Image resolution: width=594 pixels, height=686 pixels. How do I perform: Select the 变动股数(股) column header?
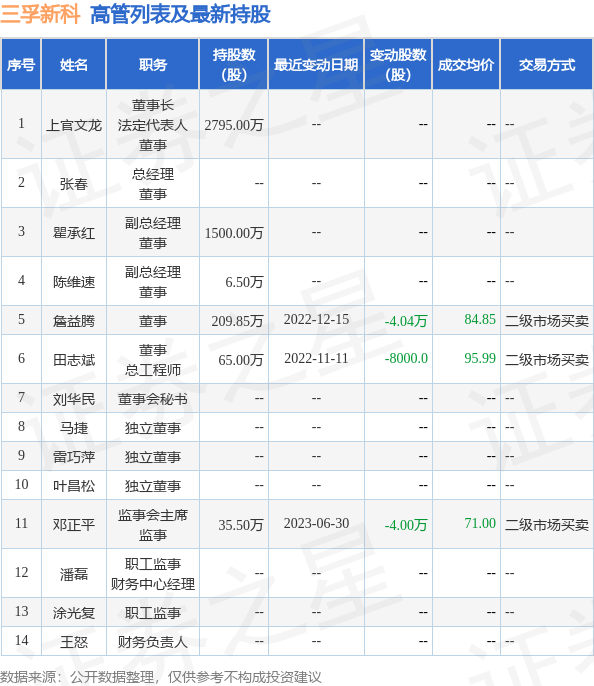click(398, 65)
